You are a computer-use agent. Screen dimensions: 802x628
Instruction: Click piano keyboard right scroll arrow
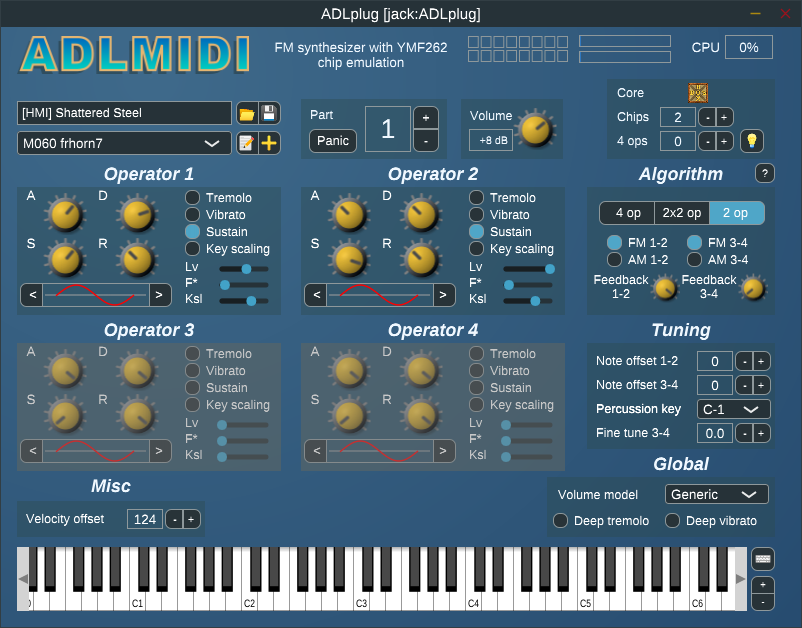[741, 578]
